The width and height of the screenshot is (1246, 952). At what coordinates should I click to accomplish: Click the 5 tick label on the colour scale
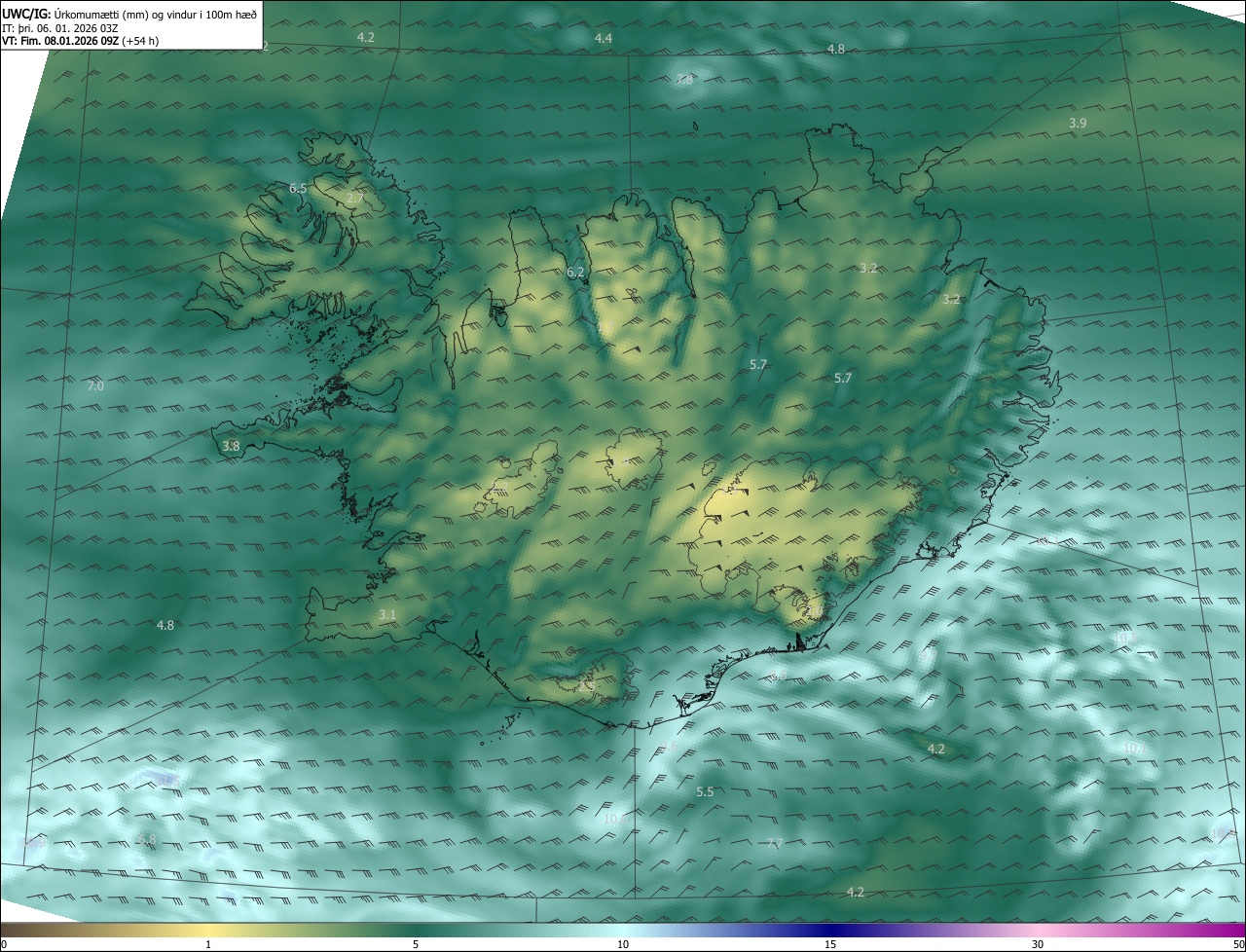pos(416,944)
